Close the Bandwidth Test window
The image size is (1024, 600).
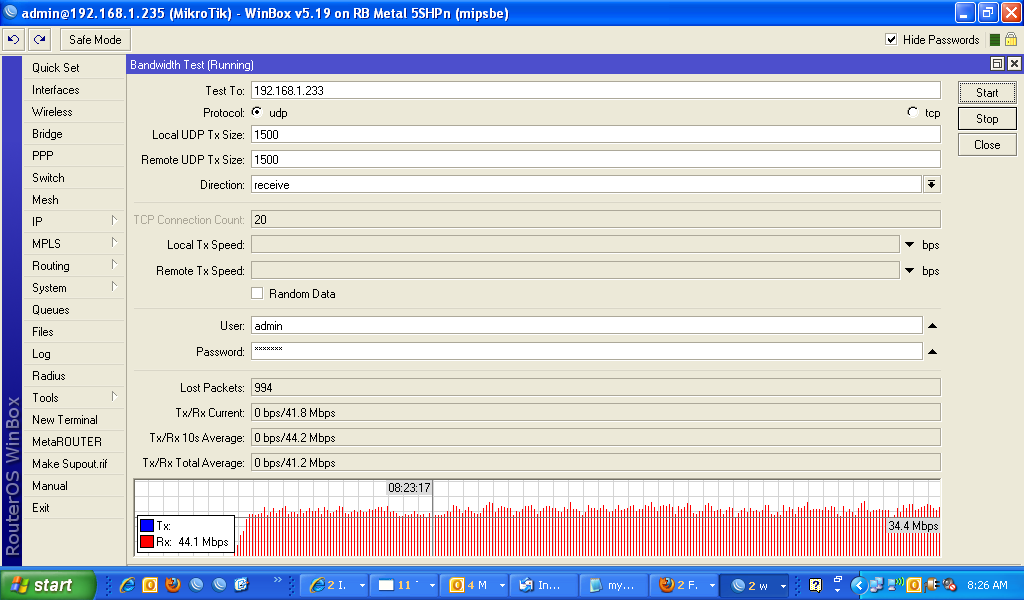pos(1014,63)
